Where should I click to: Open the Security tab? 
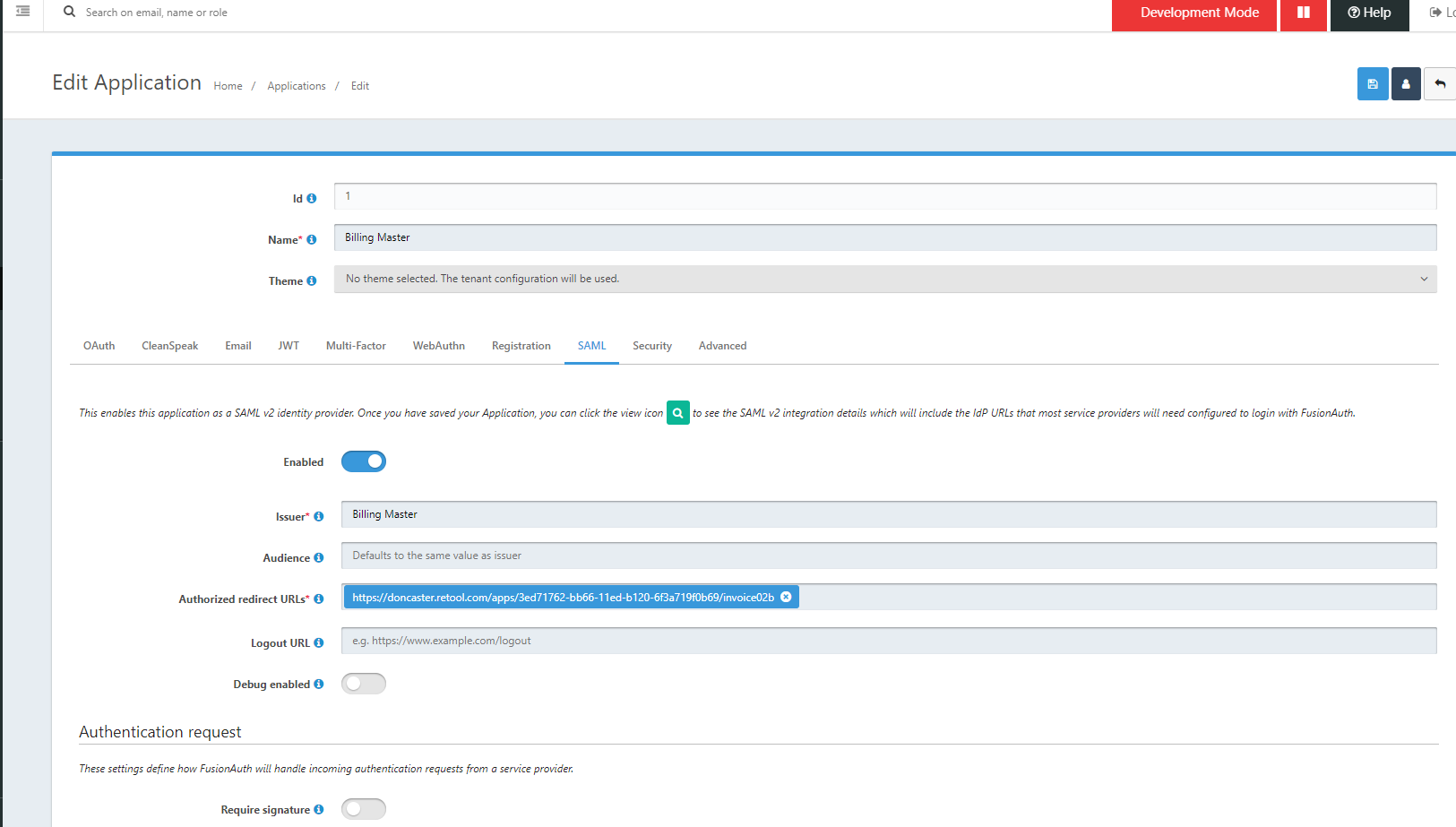(651, 346)
